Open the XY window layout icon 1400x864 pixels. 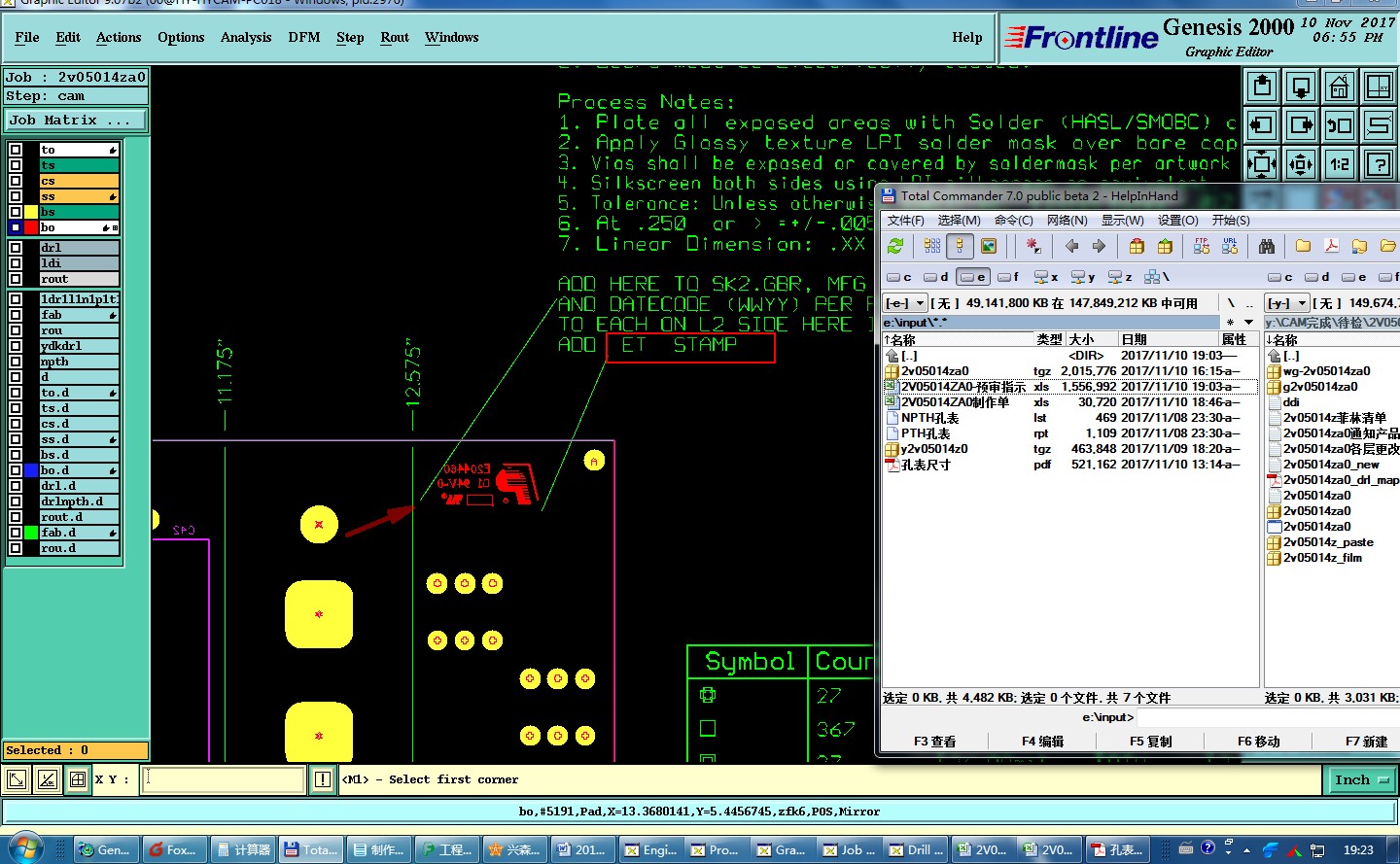(x=1379, y=87)
